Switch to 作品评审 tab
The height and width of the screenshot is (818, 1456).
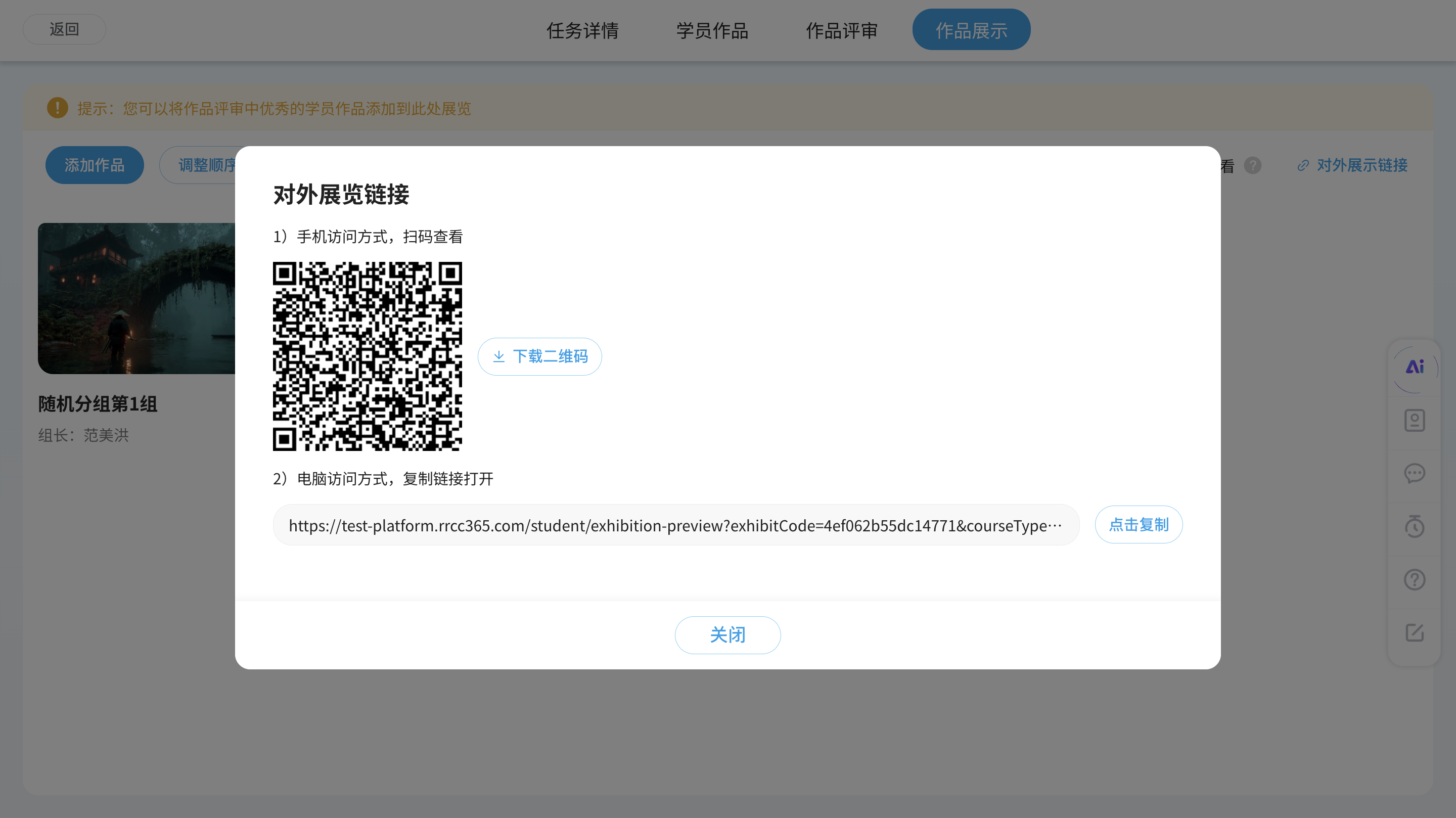click(842, 30)
